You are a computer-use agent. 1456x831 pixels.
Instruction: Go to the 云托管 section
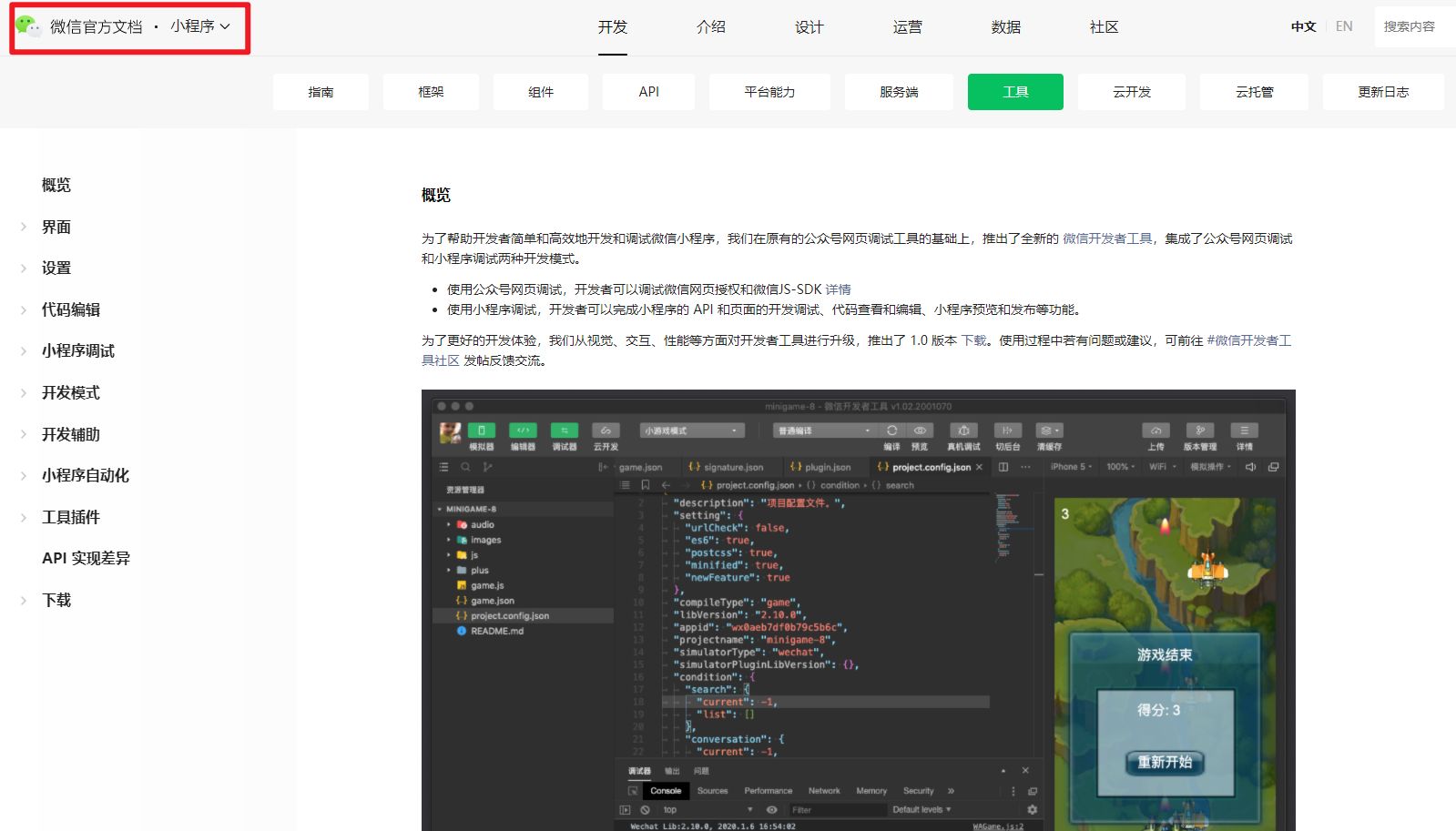coord(1255,92)
